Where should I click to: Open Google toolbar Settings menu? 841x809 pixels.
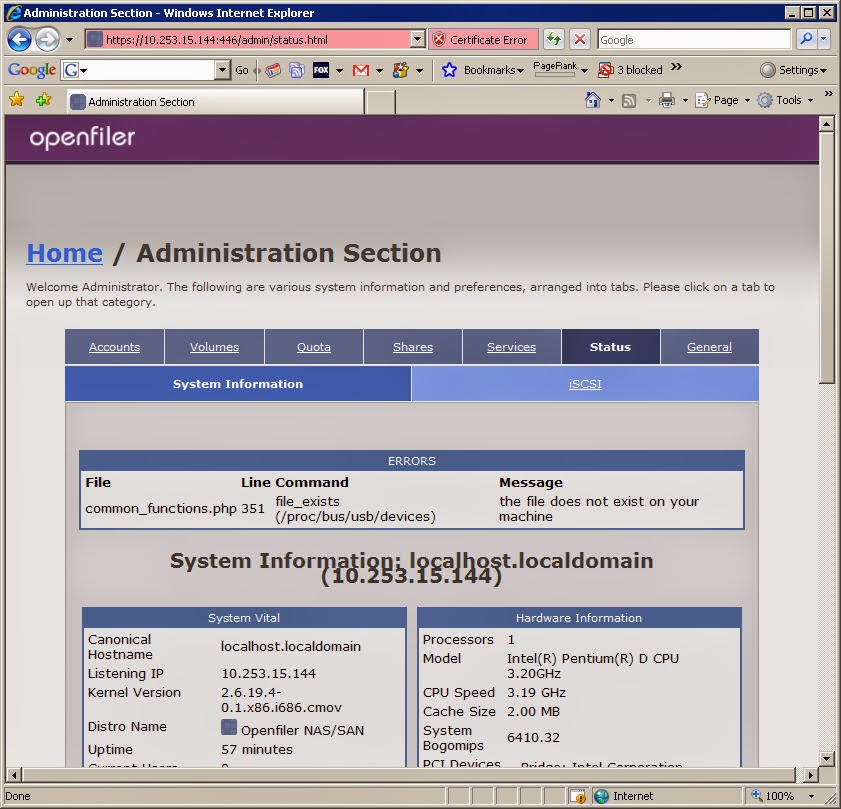[x=793, y=70]
